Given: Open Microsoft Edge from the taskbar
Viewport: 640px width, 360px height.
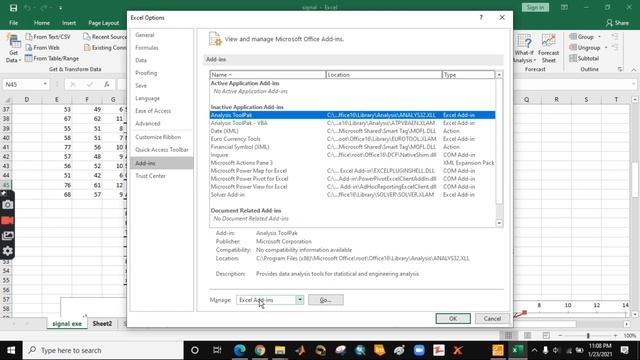Looking at the screenshot, I should tap(240, 350).
